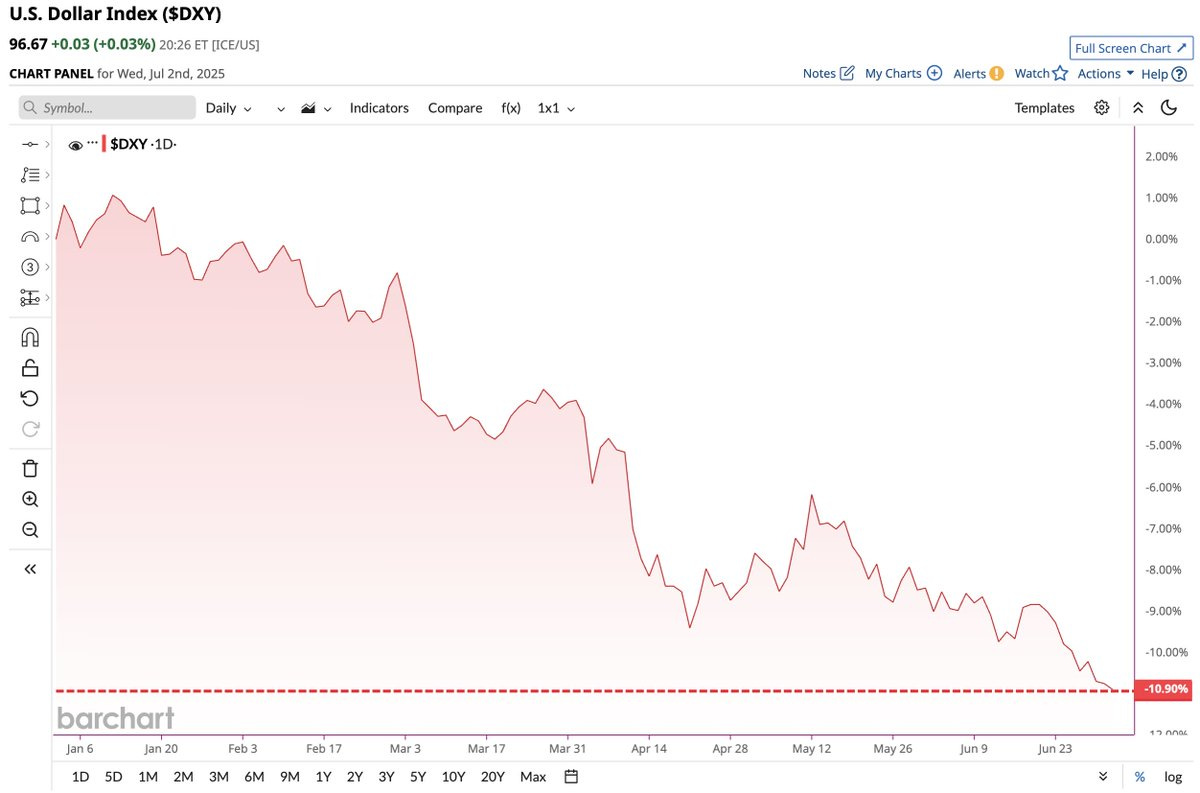Image resolution: width=1200 pixels, height=793 pixels.
Task: Open the 1x1 grid layout dropdown
Action: 556,108
